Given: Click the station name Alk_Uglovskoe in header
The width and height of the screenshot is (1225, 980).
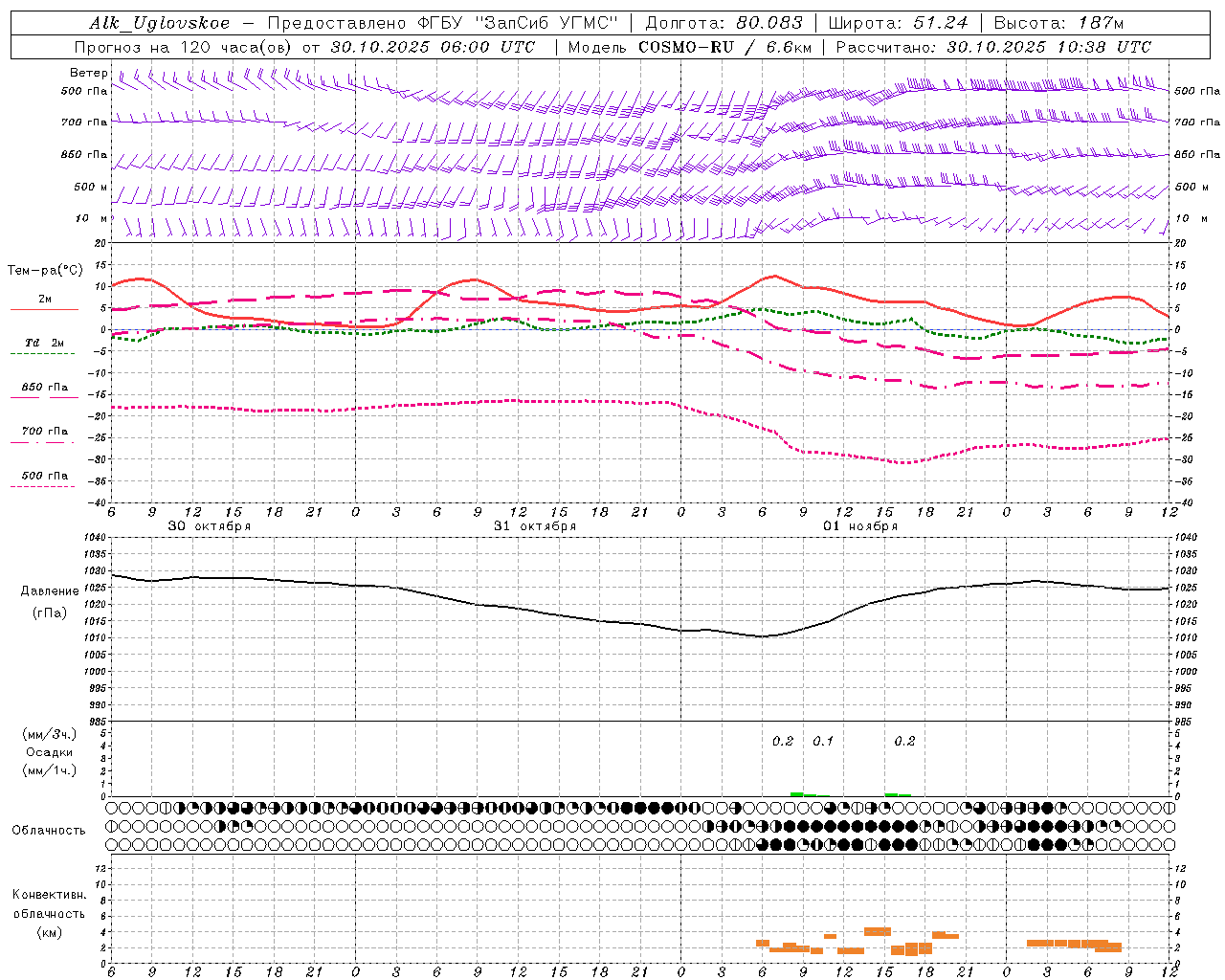Looking at the screenshot, I should tap(160, 23).
